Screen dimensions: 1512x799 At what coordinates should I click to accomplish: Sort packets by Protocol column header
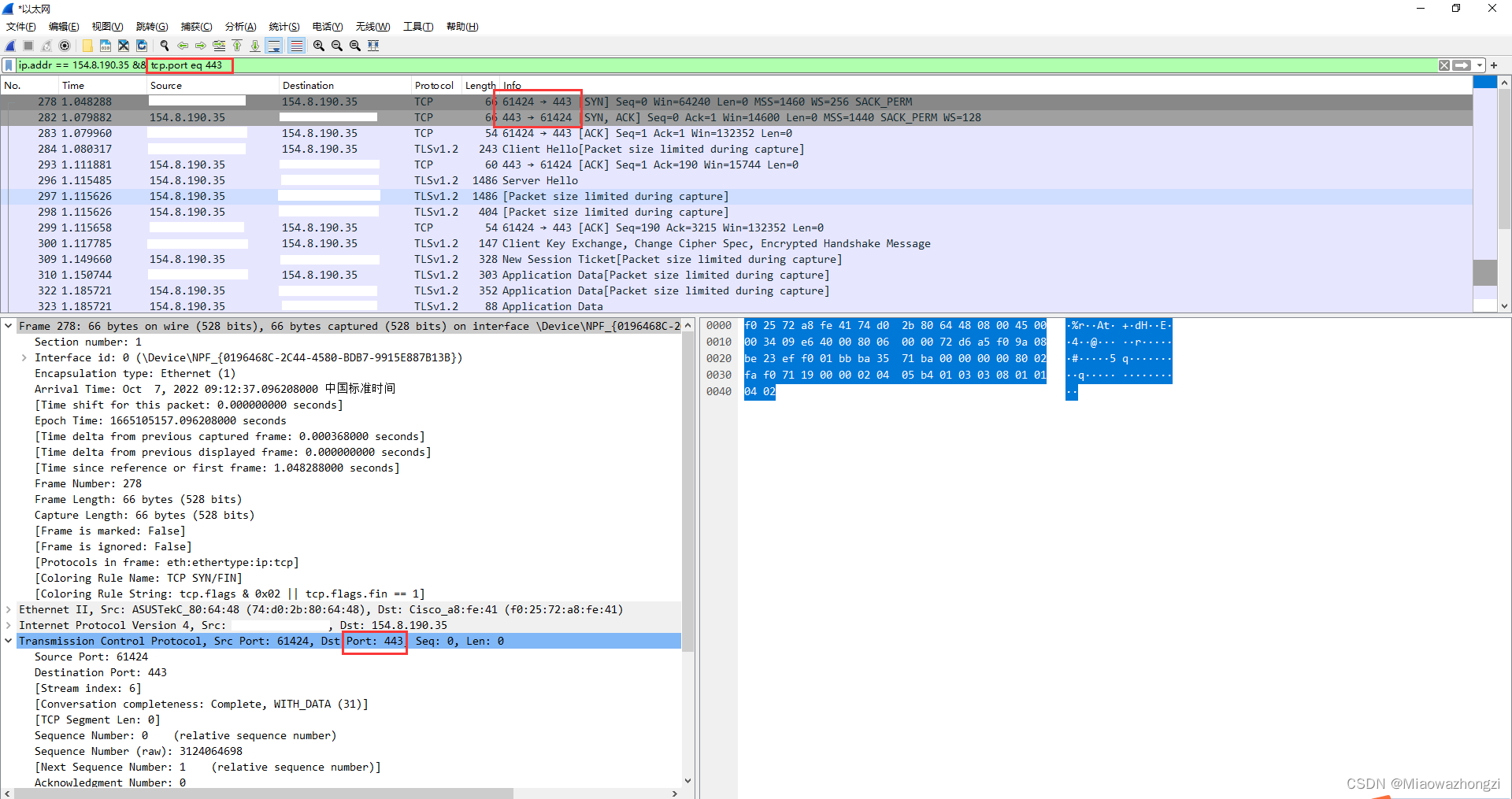[436, 86]
